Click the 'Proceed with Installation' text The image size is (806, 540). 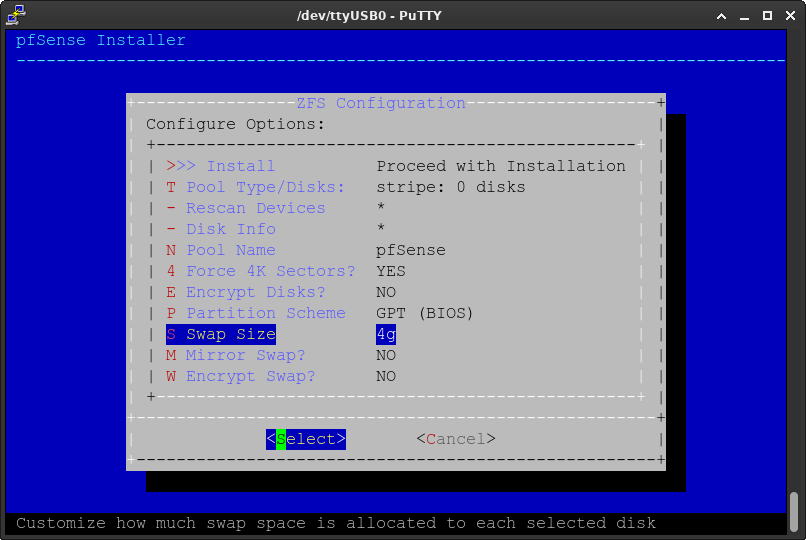[501, 166]
